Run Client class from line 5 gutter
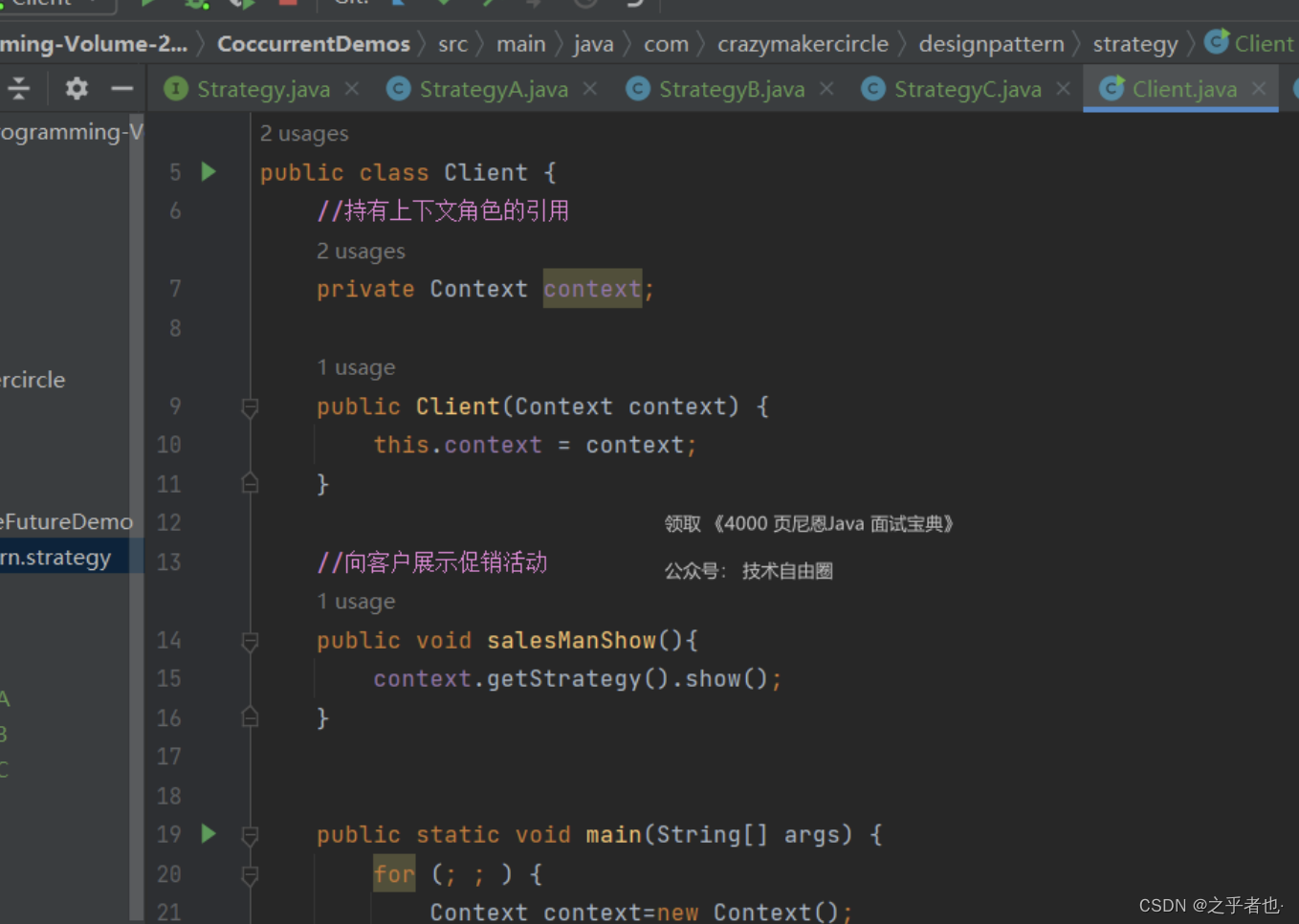The width and height of the screenshot is (1299, 924). coord(209,172)
